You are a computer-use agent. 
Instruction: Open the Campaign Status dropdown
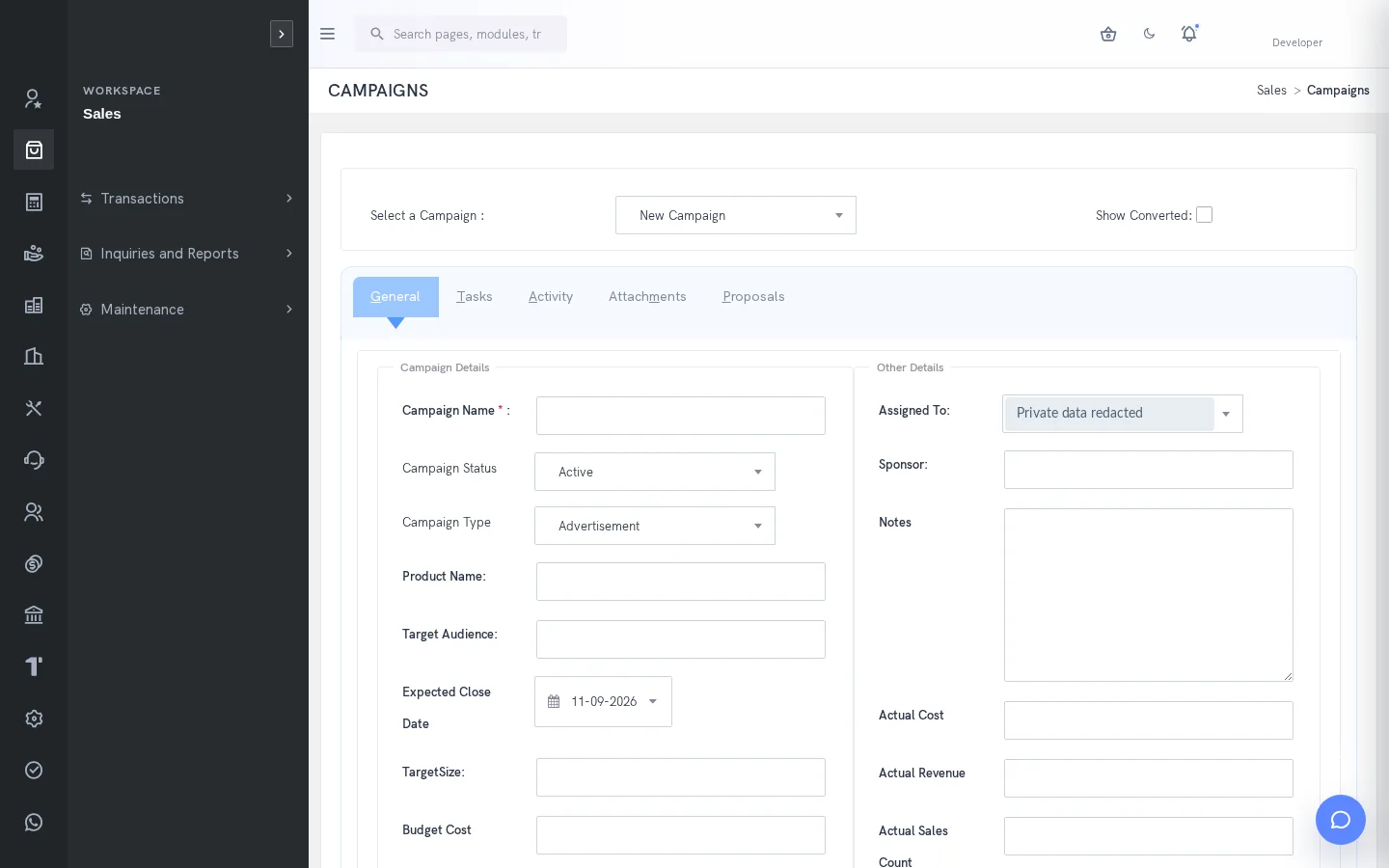pos(655,472)
